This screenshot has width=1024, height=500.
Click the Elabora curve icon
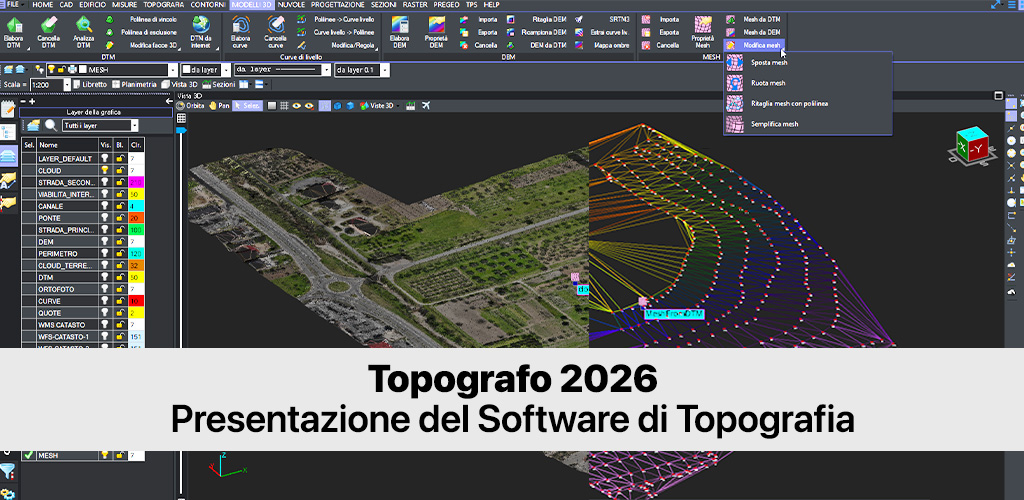click(240, 26)
